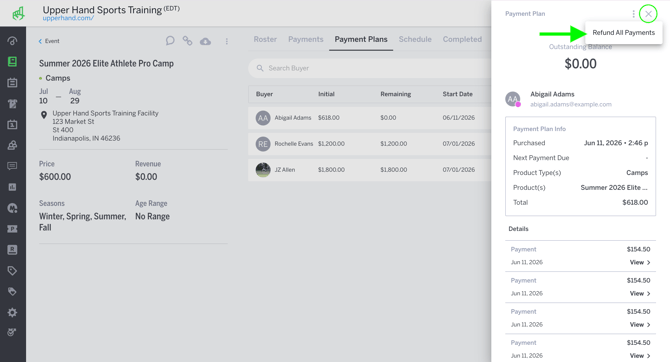Sort by the Remaining column header

pyautogui.click(x=396, y=94)
